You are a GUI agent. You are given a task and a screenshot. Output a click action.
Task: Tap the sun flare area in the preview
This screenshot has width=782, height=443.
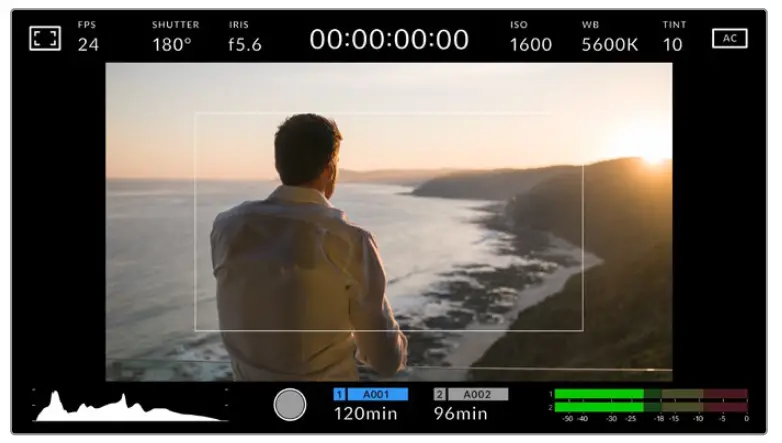click(x=653, y=159)
